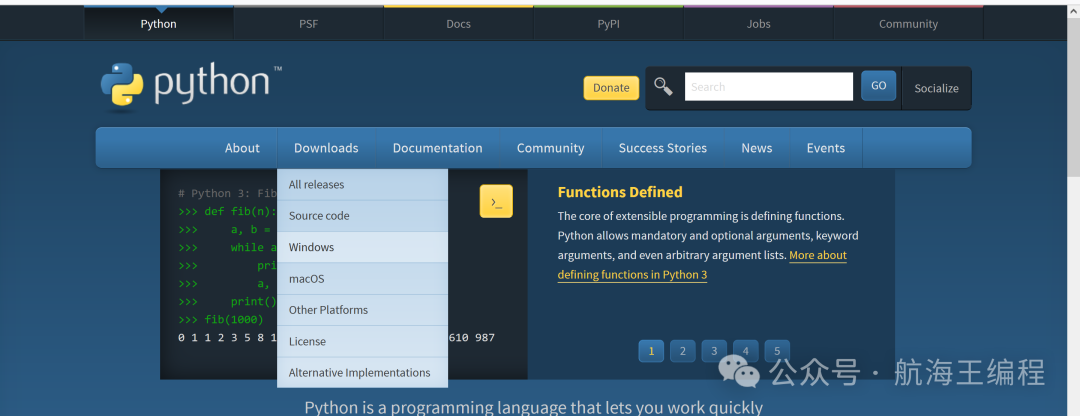Click the magnifying glass search icon
The image size is (1080, 416).
click(663, 86)
